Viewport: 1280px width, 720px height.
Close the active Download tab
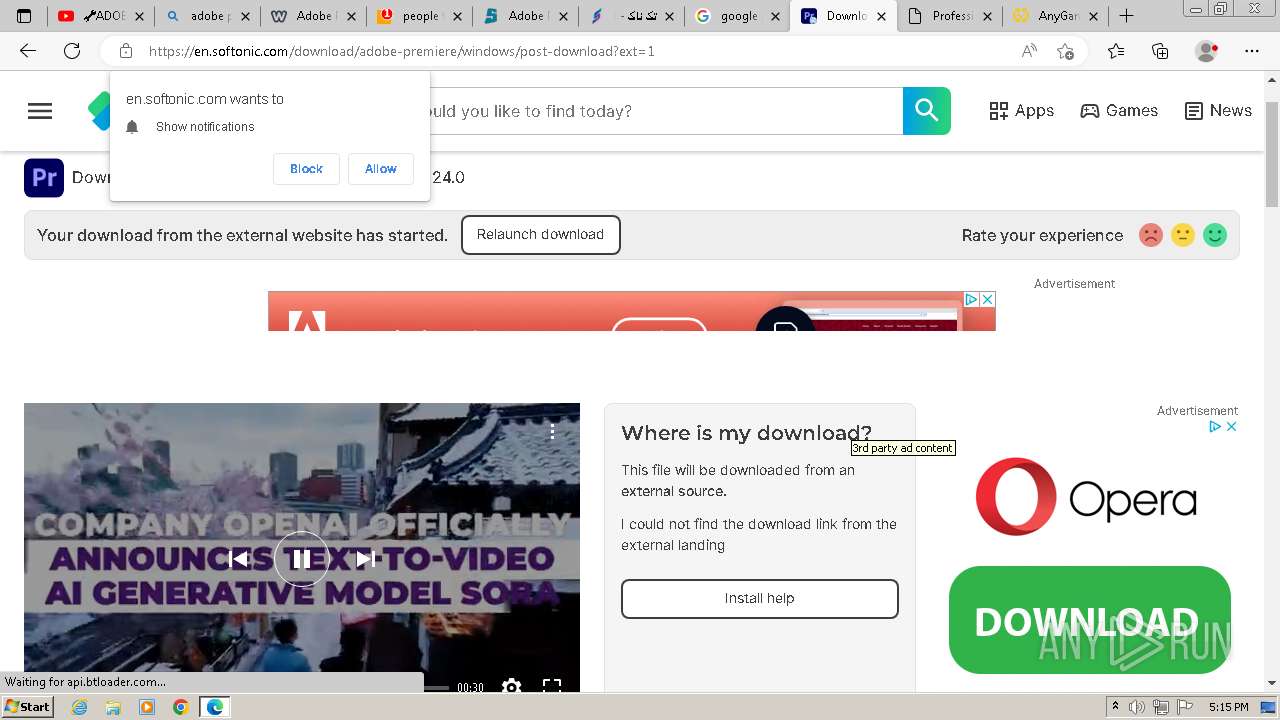coord(880,16)
